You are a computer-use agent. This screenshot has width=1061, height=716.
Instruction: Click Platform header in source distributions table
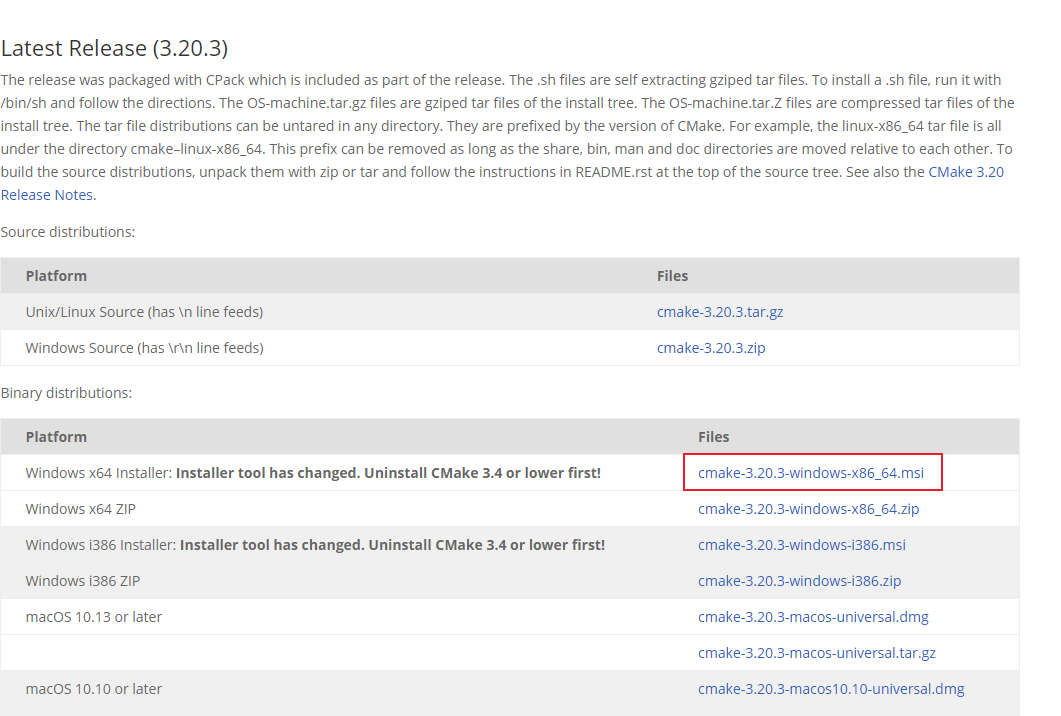click(56, 276)
